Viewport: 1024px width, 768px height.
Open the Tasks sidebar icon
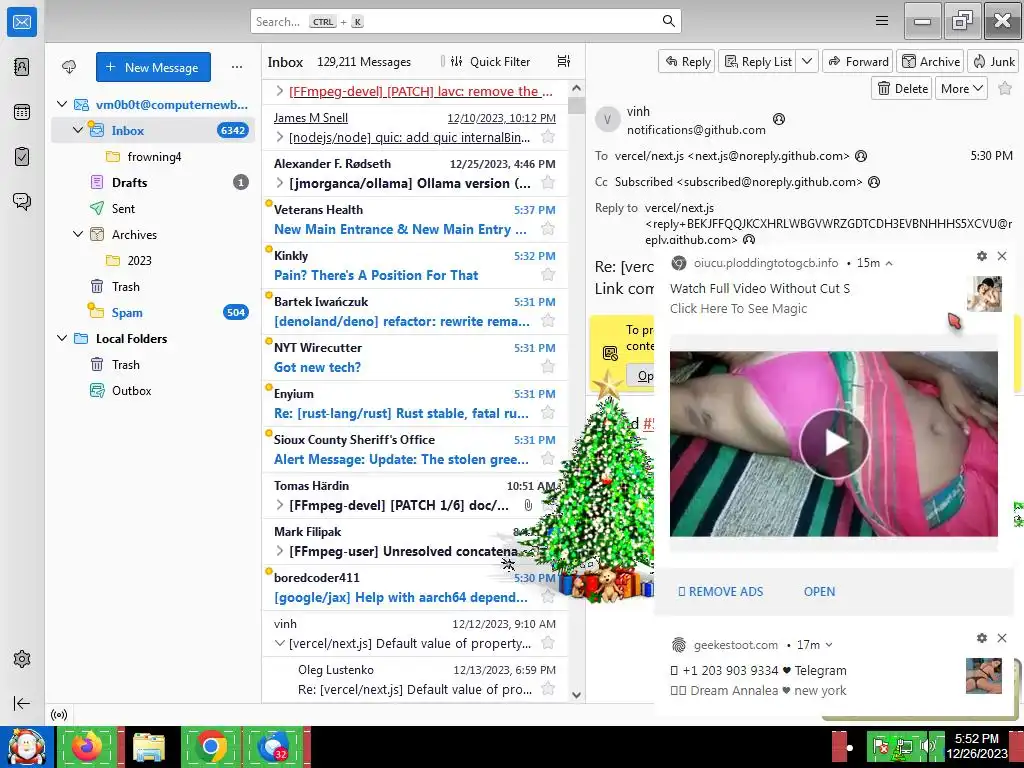(22, 157)
